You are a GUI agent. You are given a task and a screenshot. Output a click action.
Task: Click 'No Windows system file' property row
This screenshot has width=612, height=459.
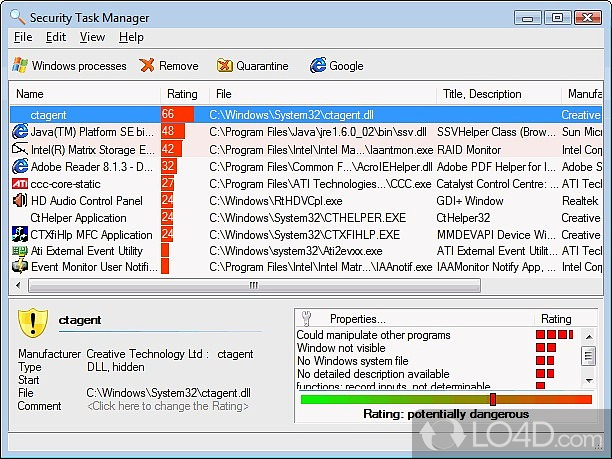(x=352, y=361)
